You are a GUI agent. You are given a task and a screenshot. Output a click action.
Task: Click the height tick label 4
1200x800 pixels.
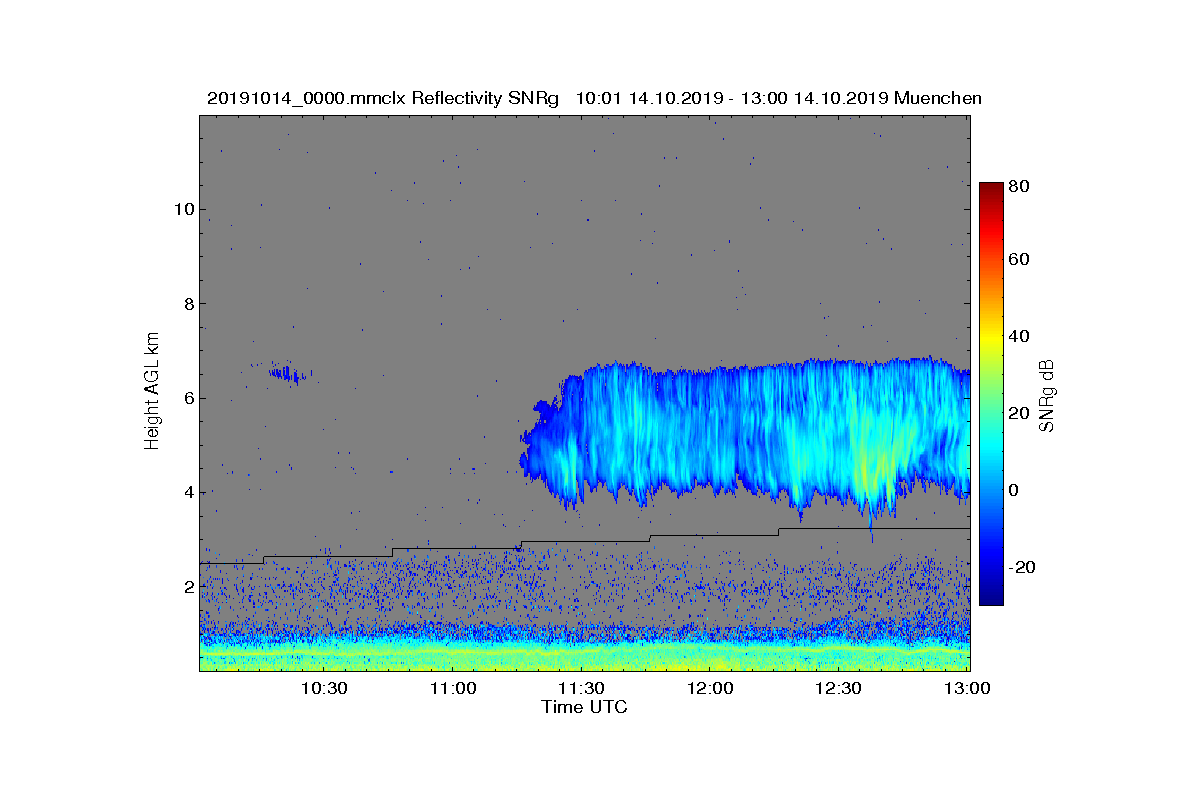188,492
